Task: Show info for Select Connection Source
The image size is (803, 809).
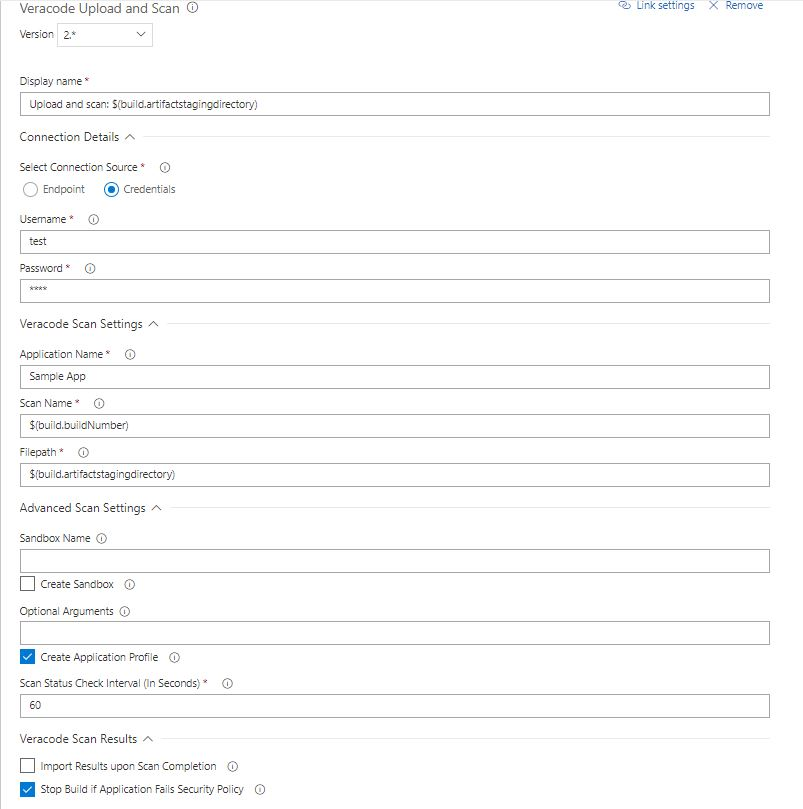Action: (x=165, y=167)
